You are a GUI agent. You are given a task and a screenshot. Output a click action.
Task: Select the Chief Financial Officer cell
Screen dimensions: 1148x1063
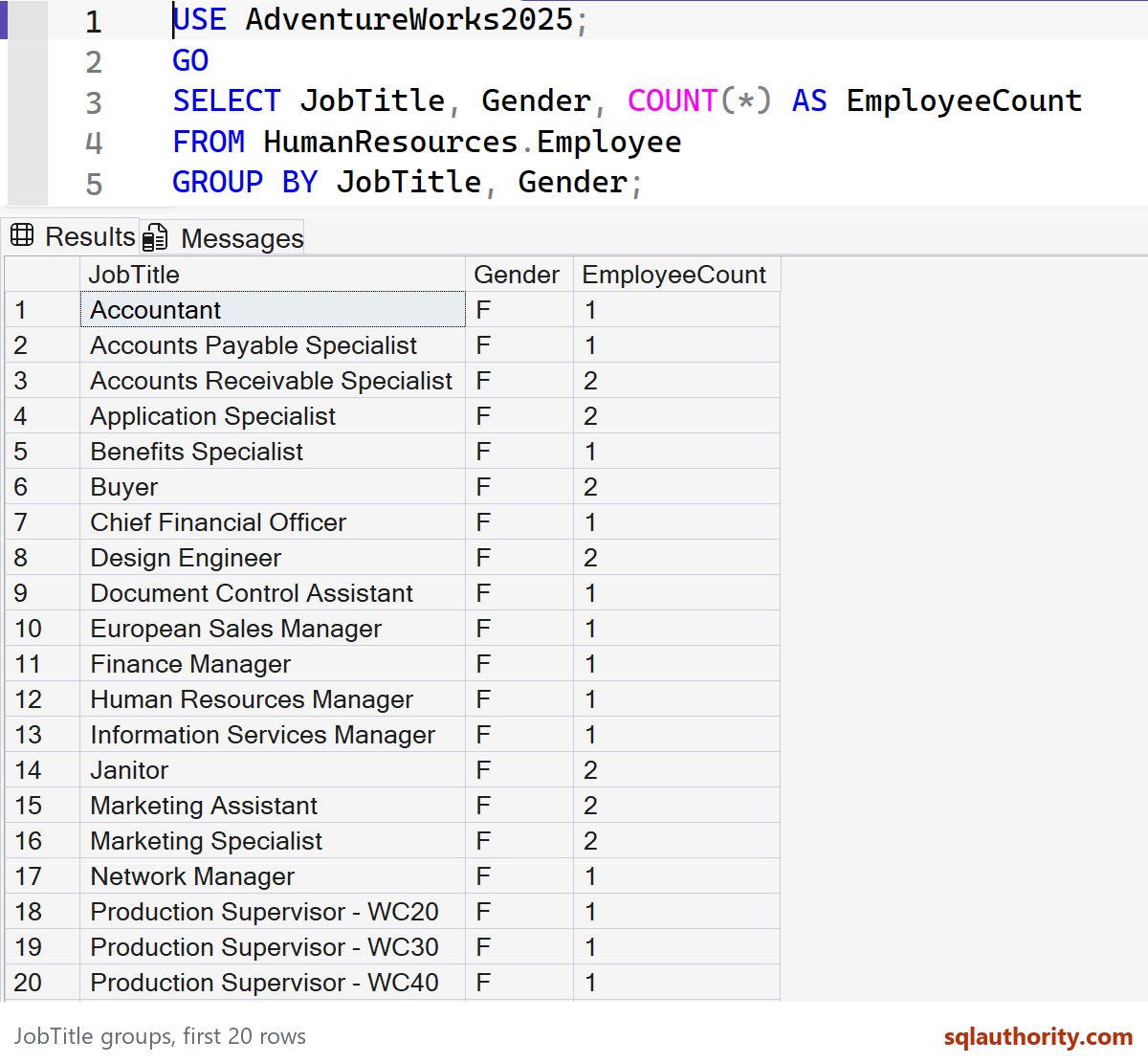point(273,522)
